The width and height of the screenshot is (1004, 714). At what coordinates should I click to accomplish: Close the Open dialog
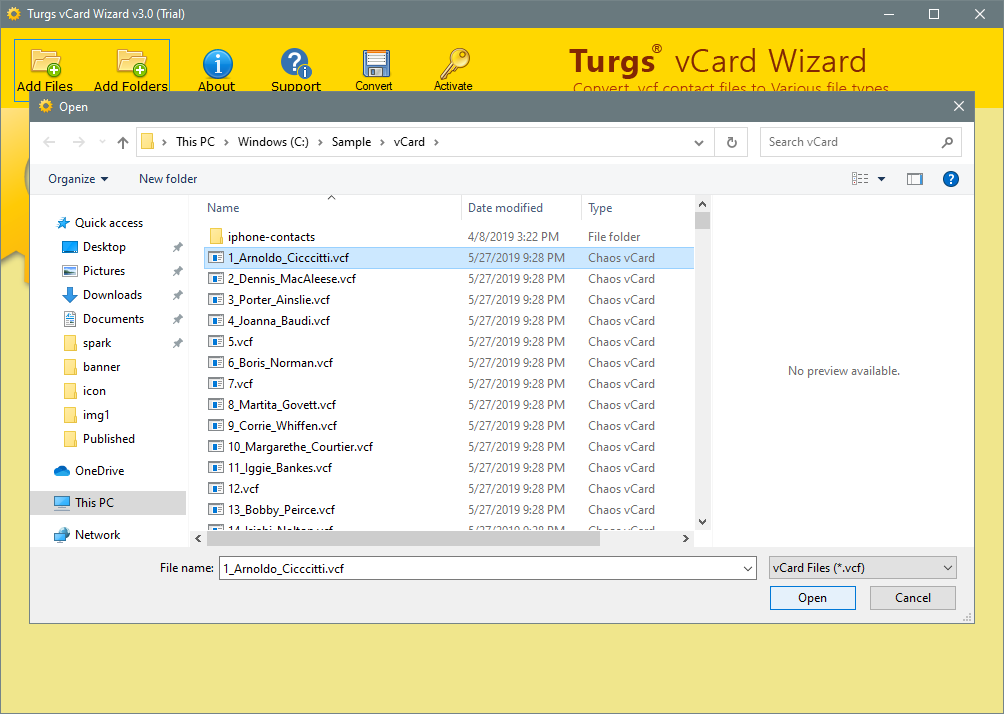959,106
